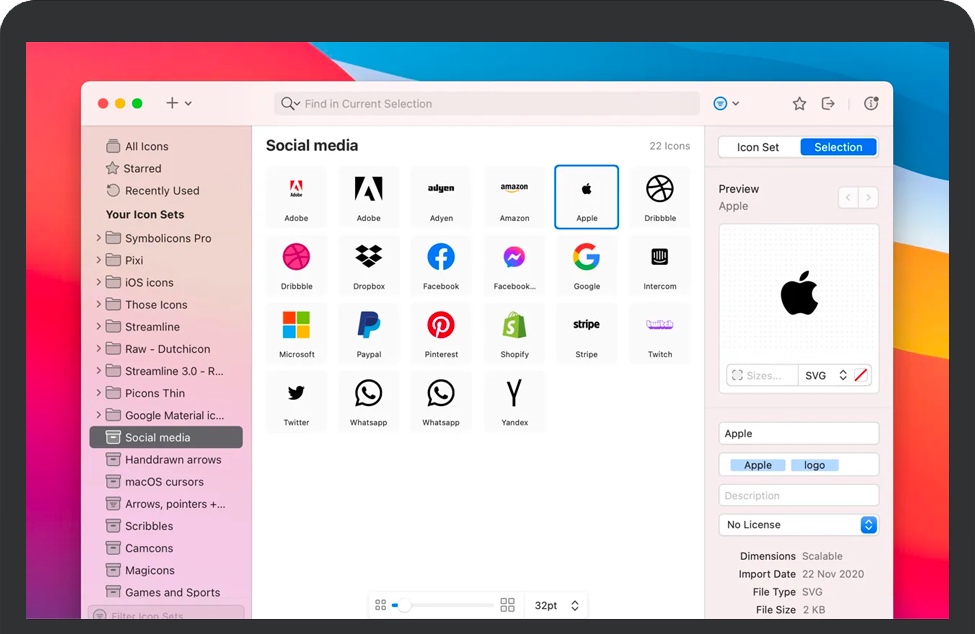Screen dimensions: 975x634
Task: Click the star favorites icon in toolbar
Action: point(799,104)
